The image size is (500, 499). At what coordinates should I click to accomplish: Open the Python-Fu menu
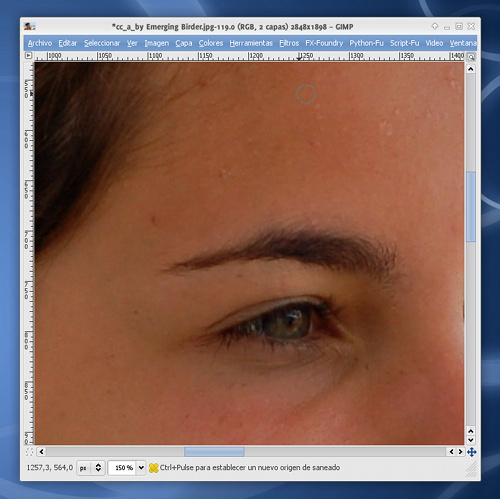pos(366,43)
